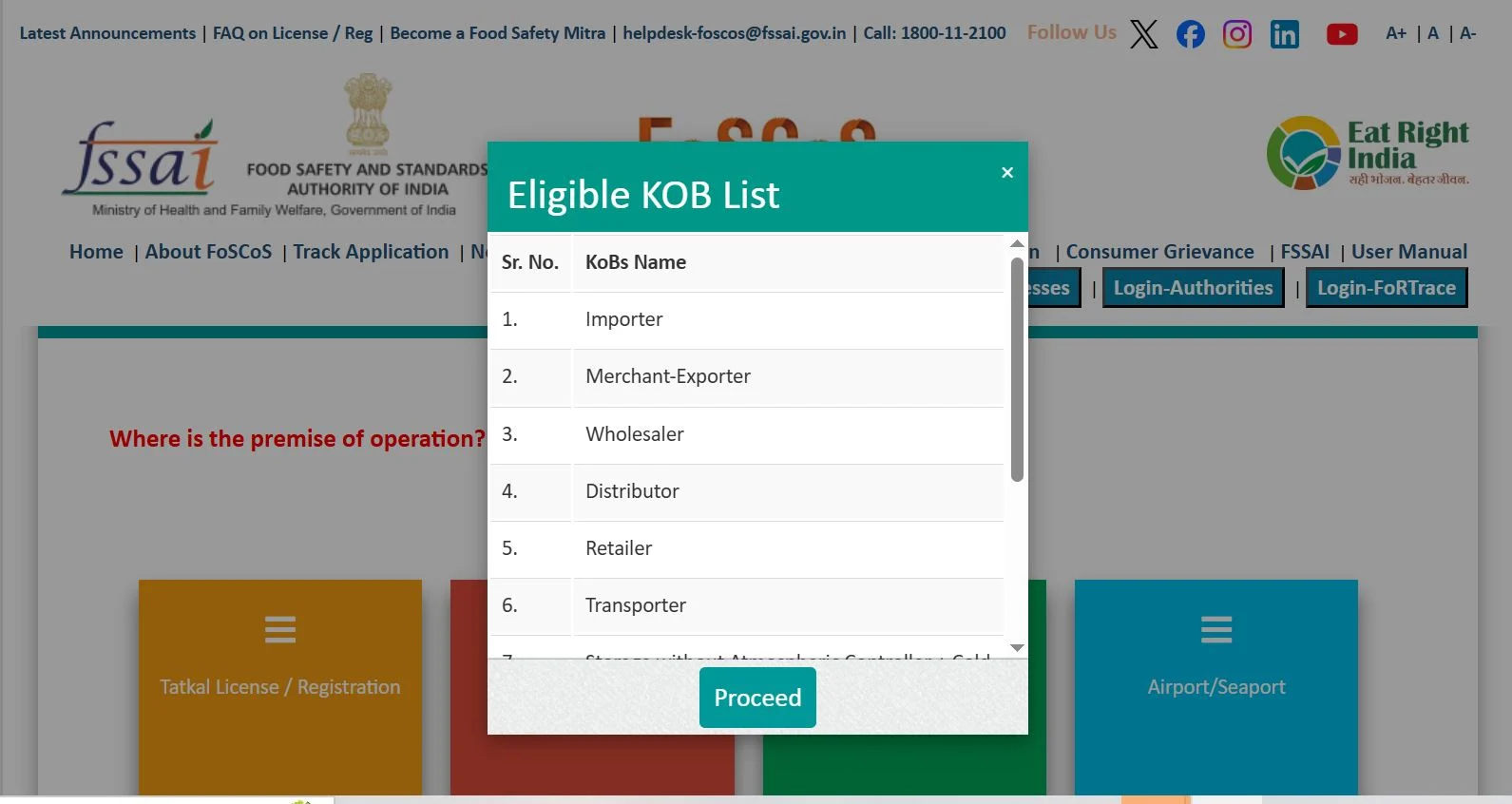The image size is (1512, 804).
Task: Open the Track Application menu item
Action: [371, 252]
